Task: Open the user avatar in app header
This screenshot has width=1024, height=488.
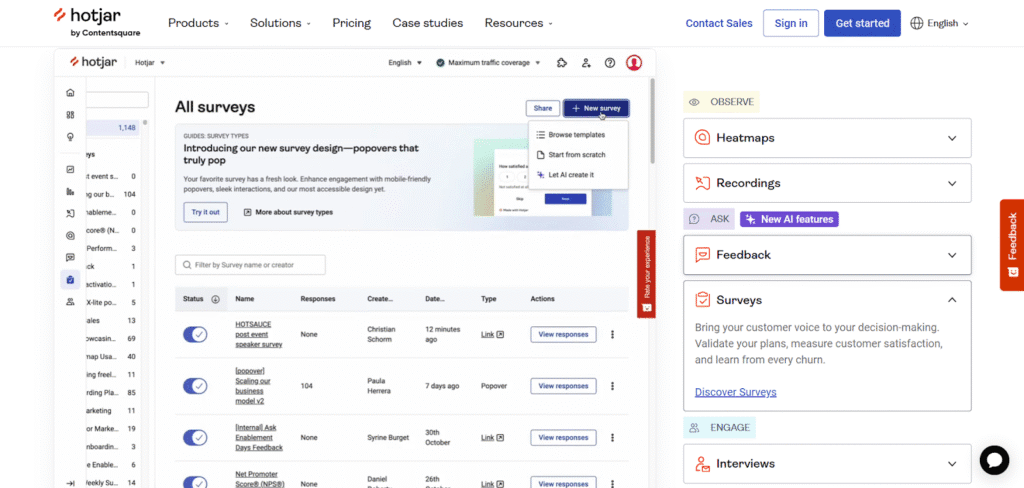Action: click(634, 62)
